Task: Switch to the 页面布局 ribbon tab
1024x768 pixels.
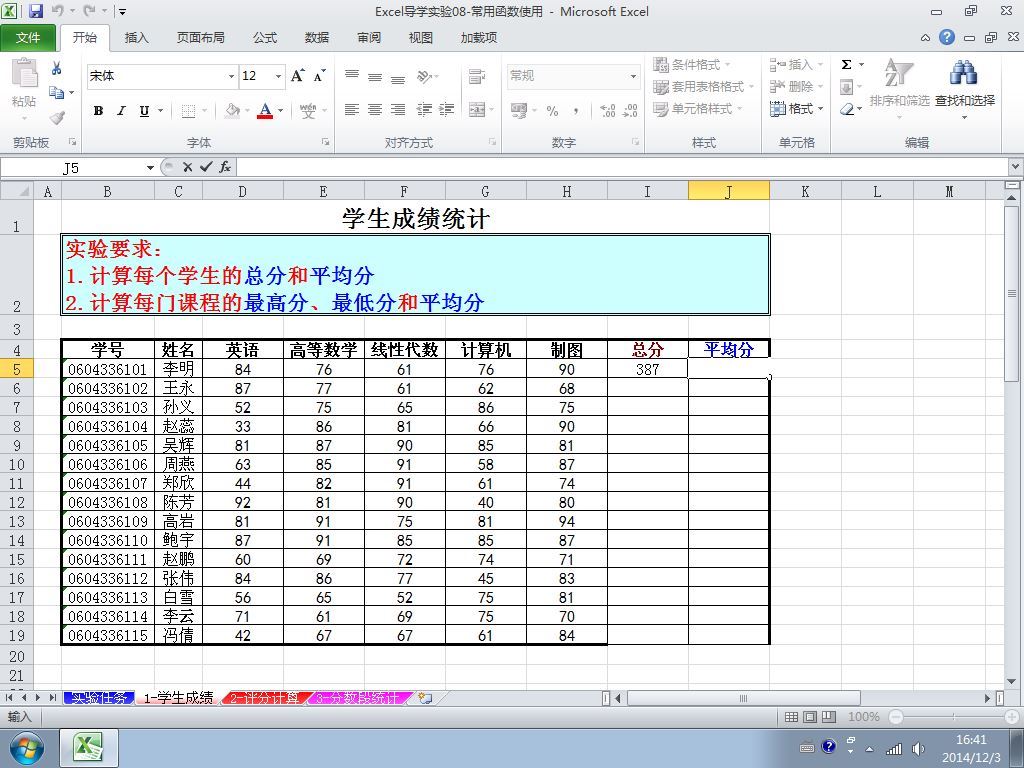Action: point(200,38)
